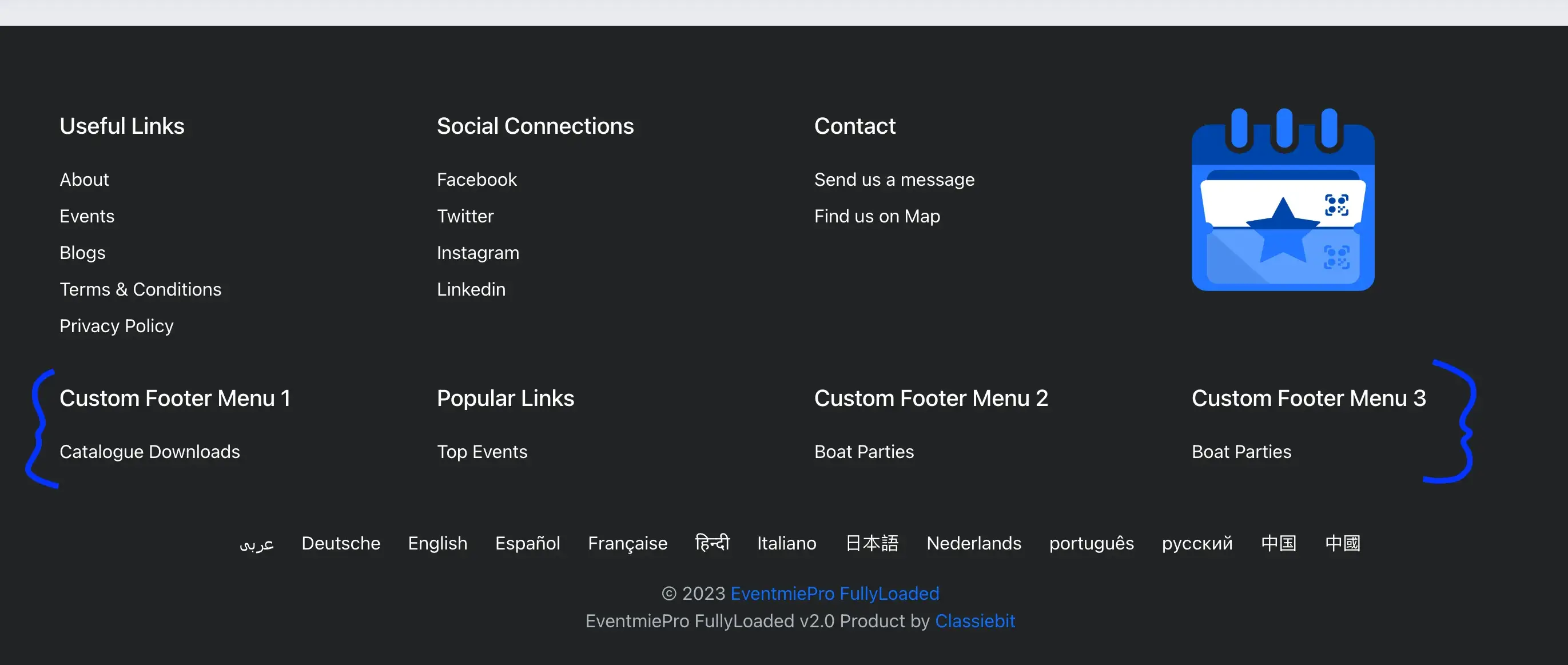Screen dimensions: 1568x665
Task: Visit Instagram from Social Connections
Action: [478, 253]
